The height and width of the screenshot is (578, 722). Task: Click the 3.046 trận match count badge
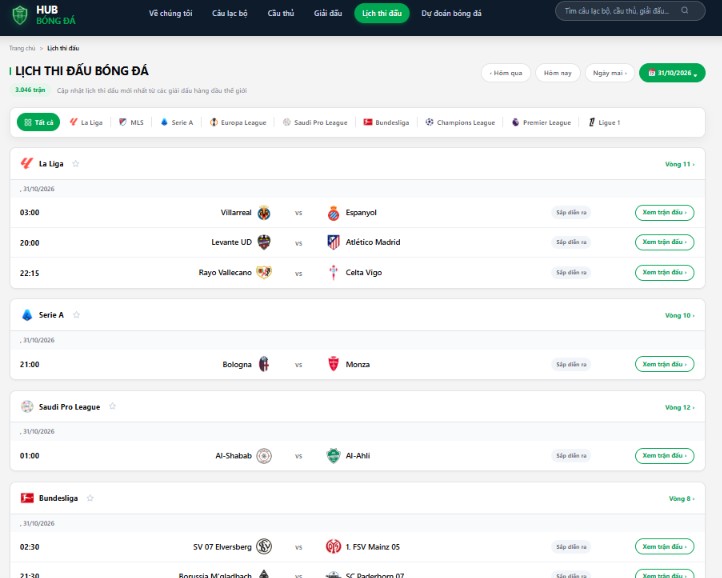tap(30, 90)
